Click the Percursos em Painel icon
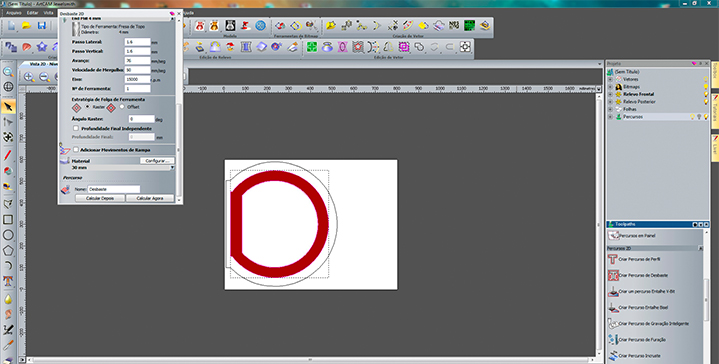This screenshot has height=364, width=719. (x=613, y=236)
